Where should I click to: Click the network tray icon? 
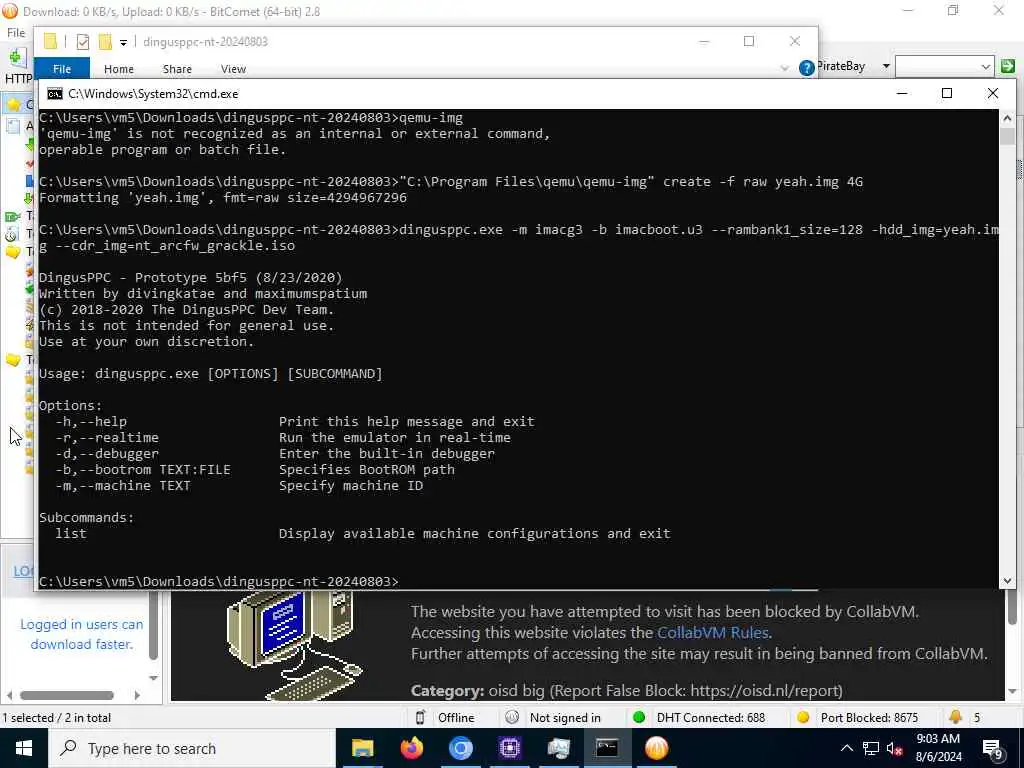(871, 748)
